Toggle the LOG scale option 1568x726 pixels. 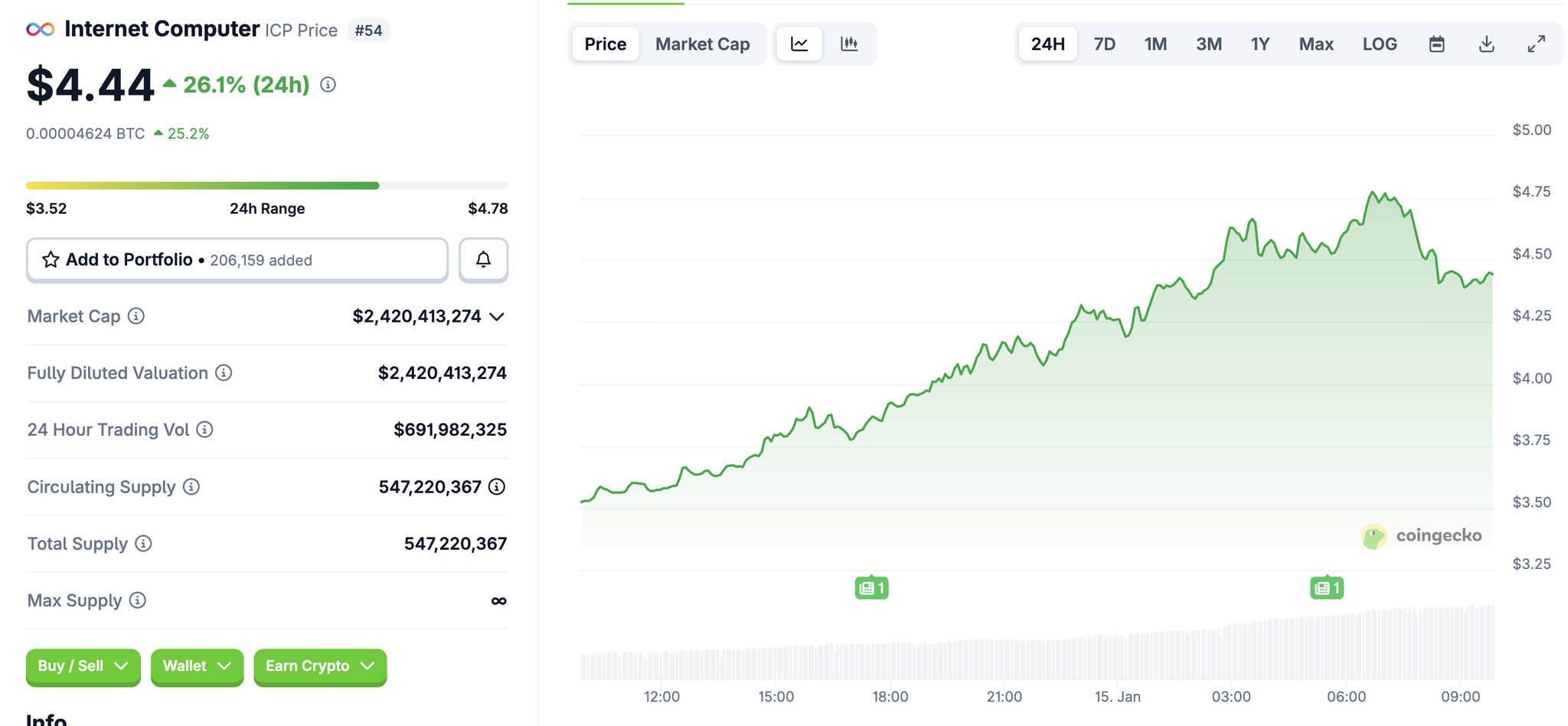coord(1380,44)
